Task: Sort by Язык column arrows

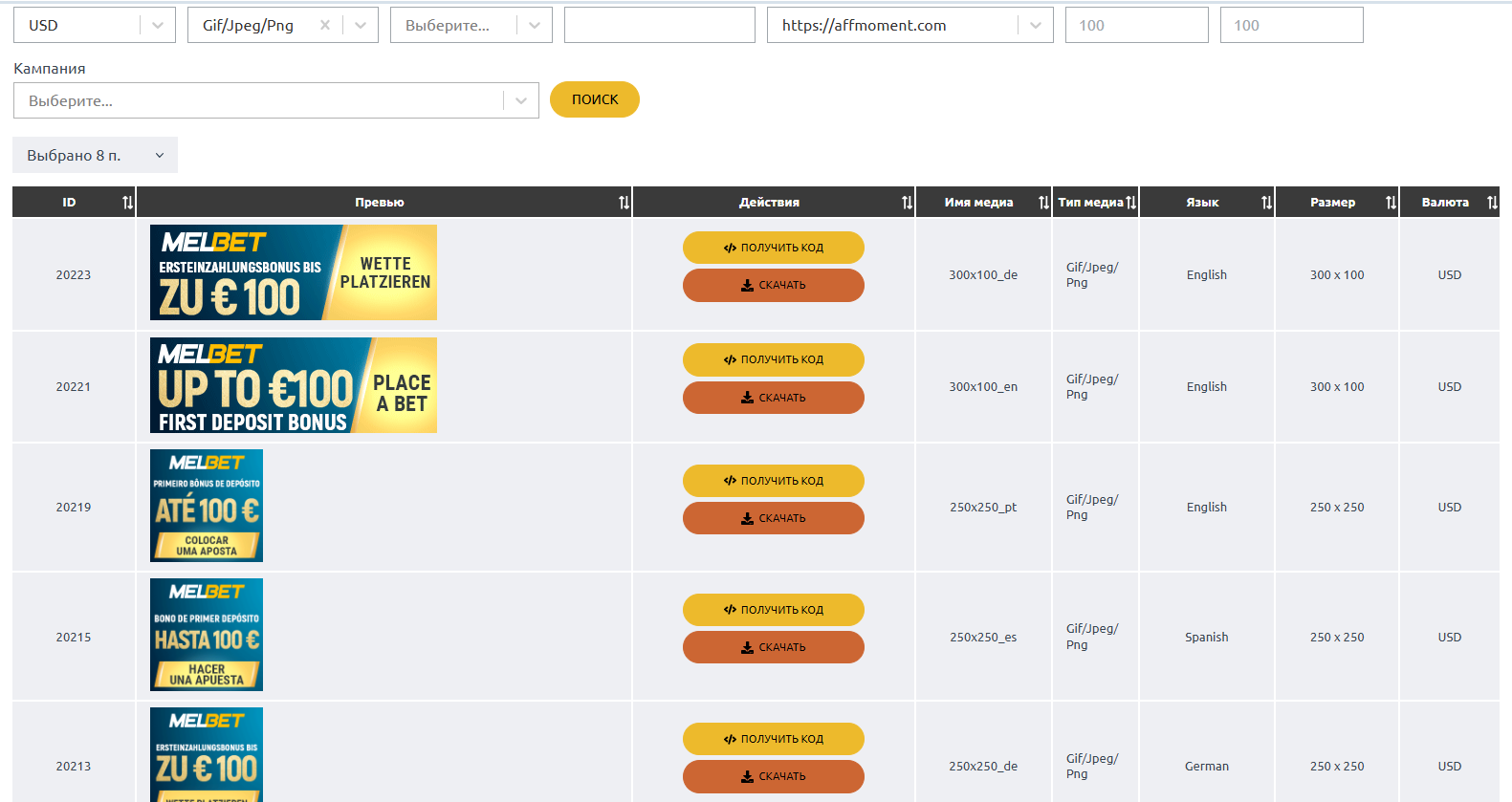Action: (x=1266, y=203)
